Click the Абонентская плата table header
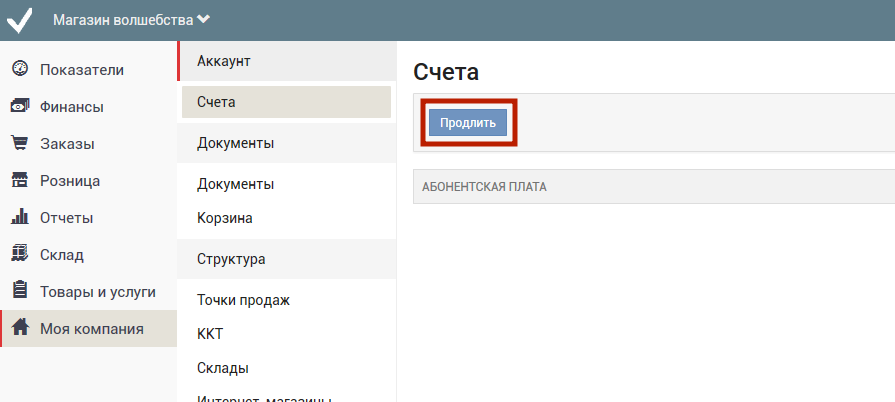 [484, 187]
